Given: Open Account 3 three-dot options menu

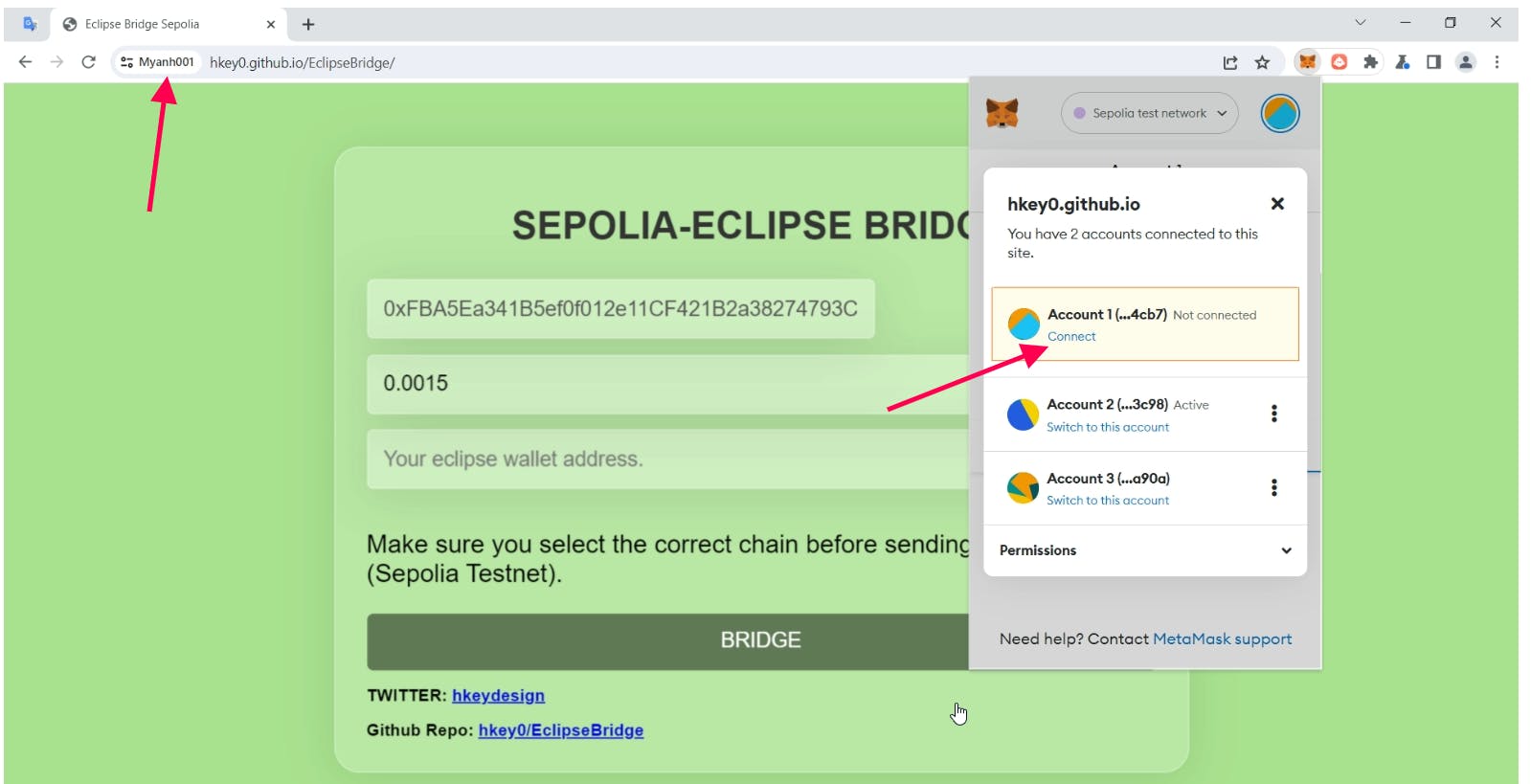Looking at the screenshot, I should point(1273,487).
